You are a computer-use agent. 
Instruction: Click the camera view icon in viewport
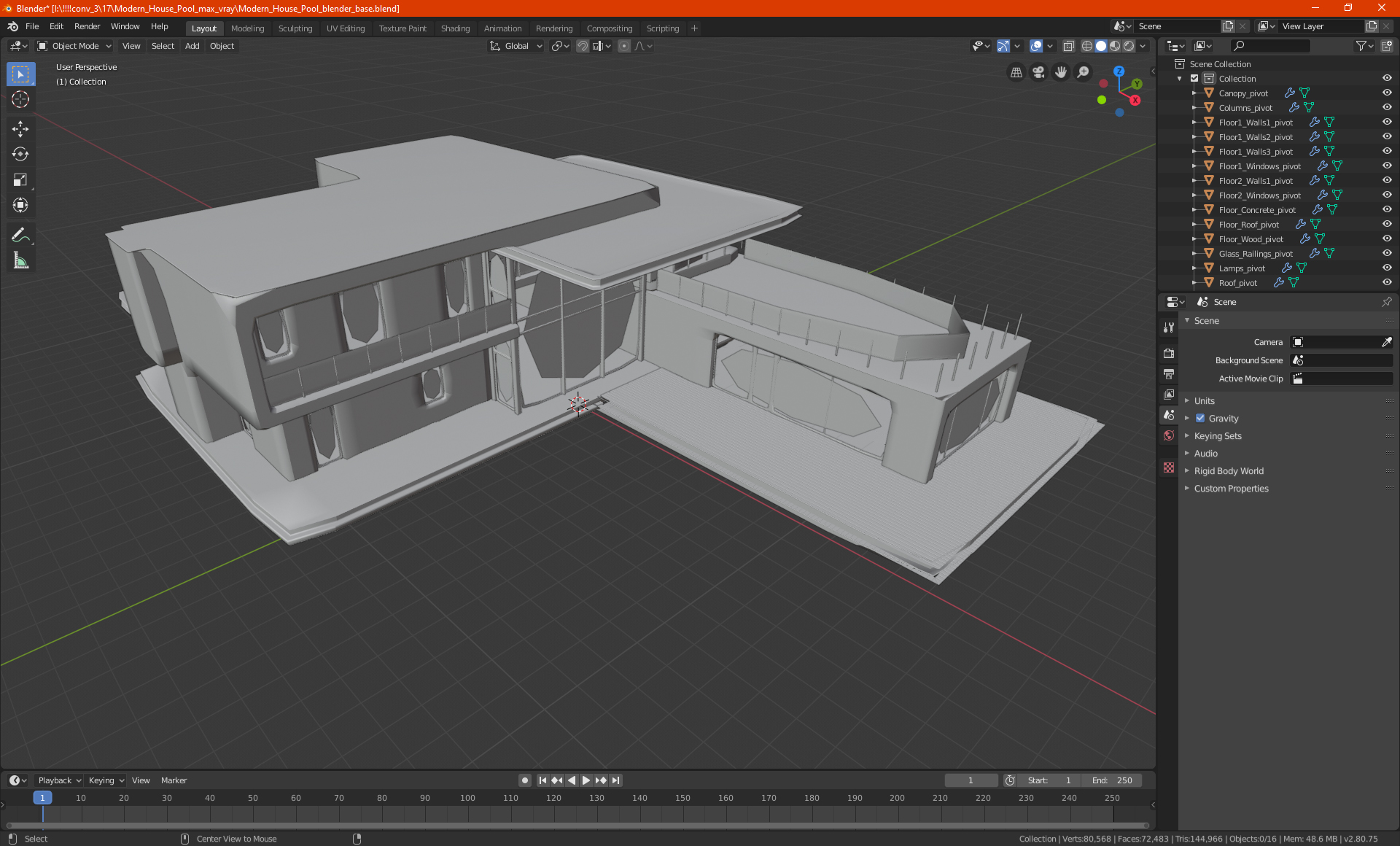1038,72
